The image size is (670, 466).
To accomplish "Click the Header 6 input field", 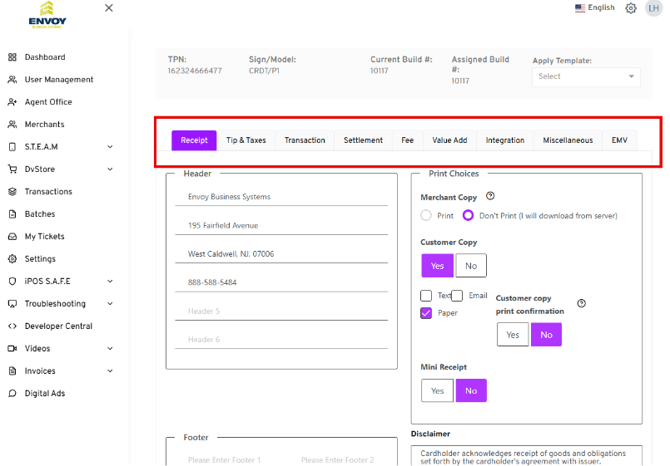I will [281, 340].
